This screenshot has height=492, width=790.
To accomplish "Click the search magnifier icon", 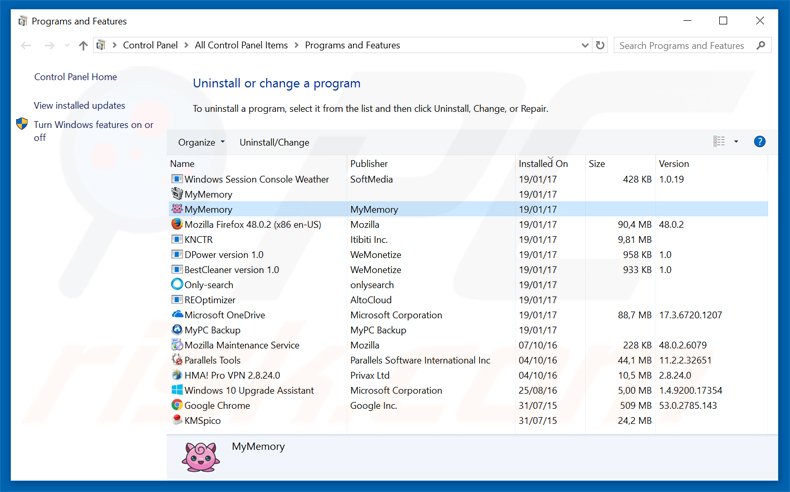I will [761, 45].
